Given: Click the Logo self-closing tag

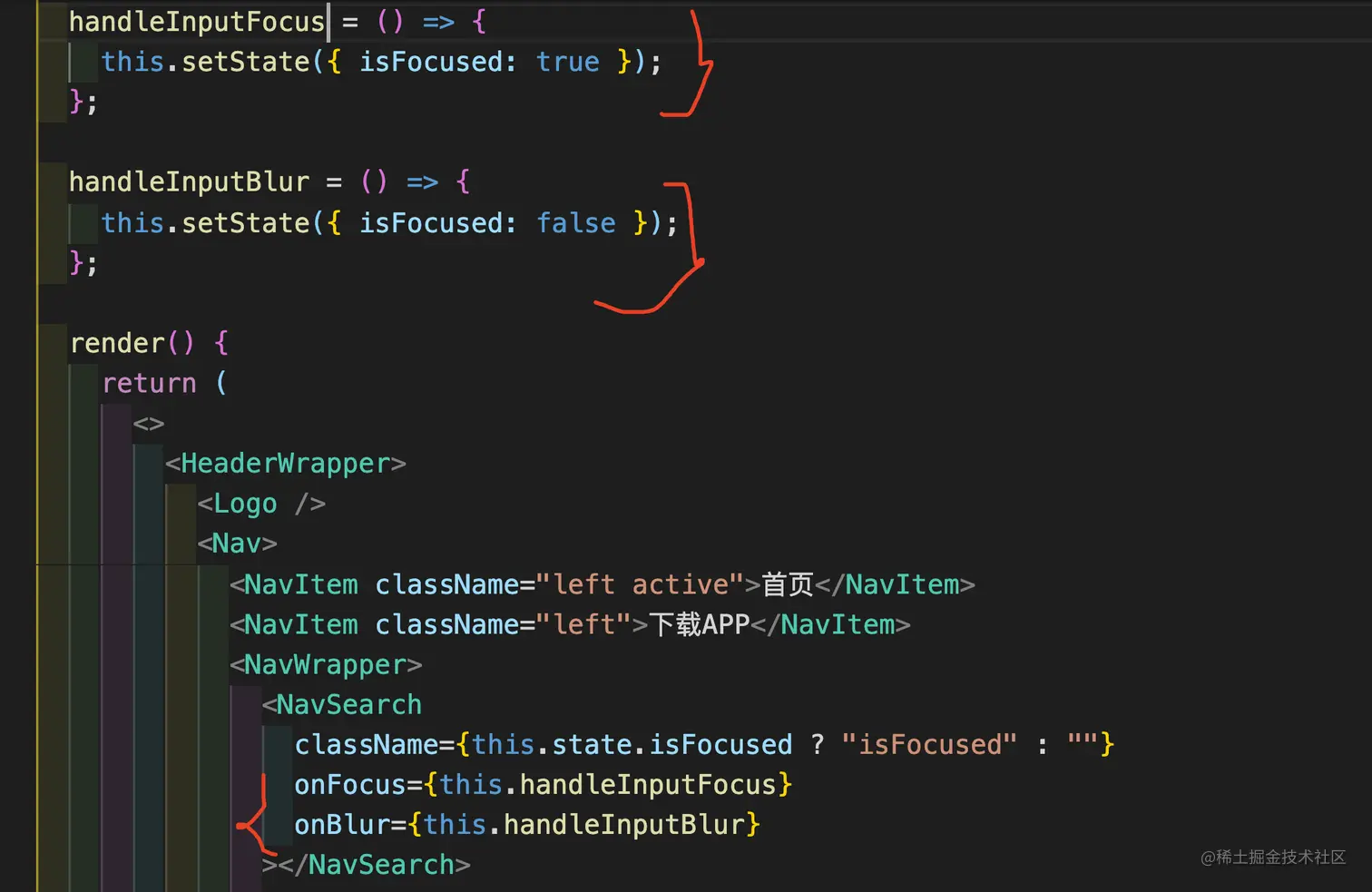Looking at the screenshot, I should 261,504.
